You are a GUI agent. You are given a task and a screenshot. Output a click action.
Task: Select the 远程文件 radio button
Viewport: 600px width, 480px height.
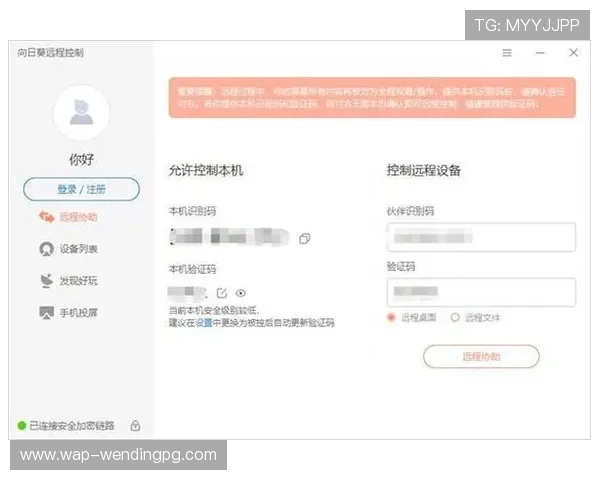point(455,317)
